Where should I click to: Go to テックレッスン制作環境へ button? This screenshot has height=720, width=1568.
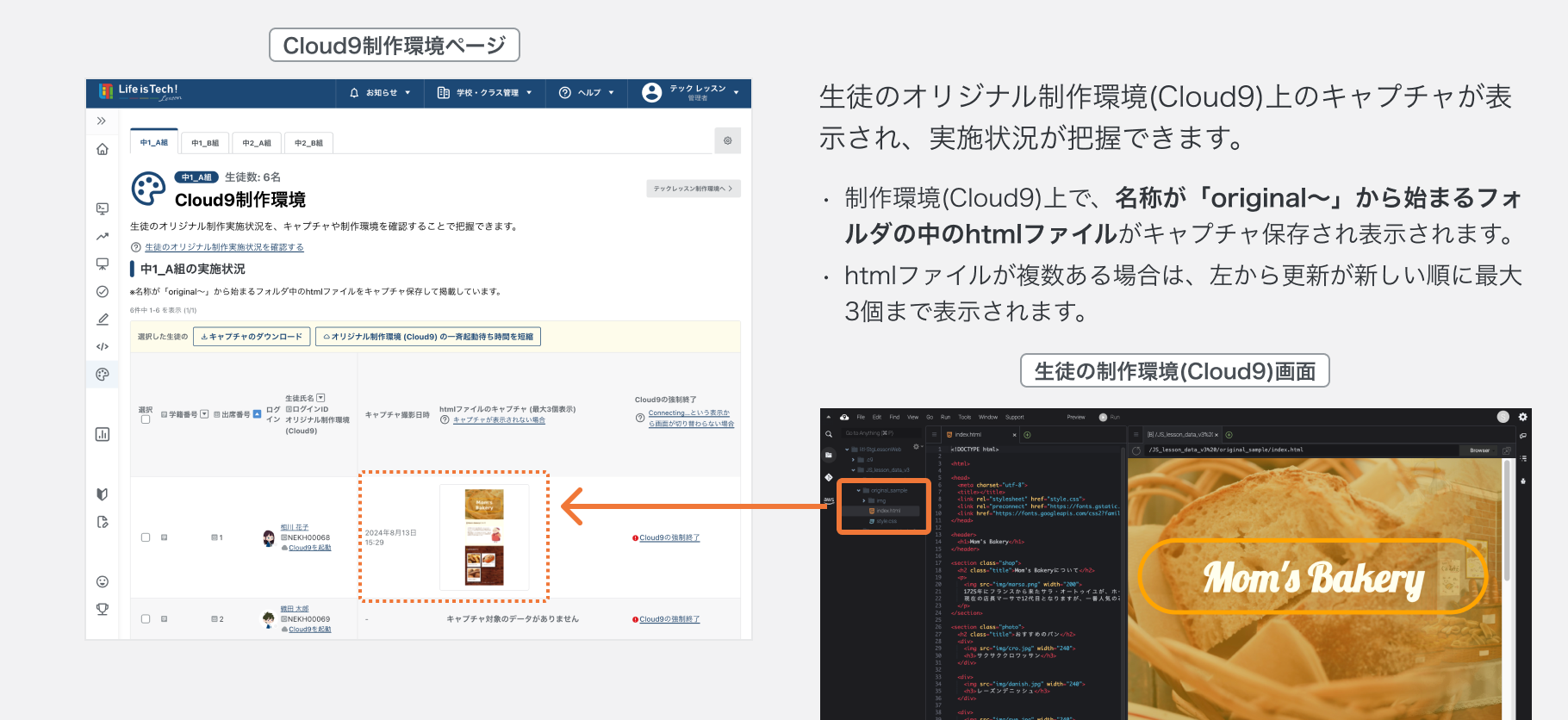(x=694, y=189)
